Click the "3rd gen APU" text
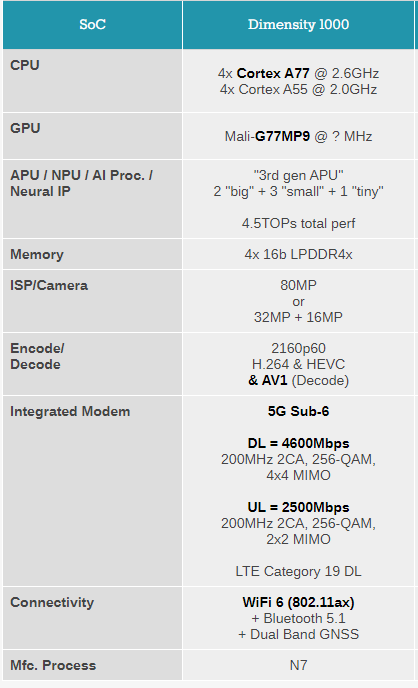The height and width of the screenshot is (688, 418). pyautogui.click(x=298, y=176)
